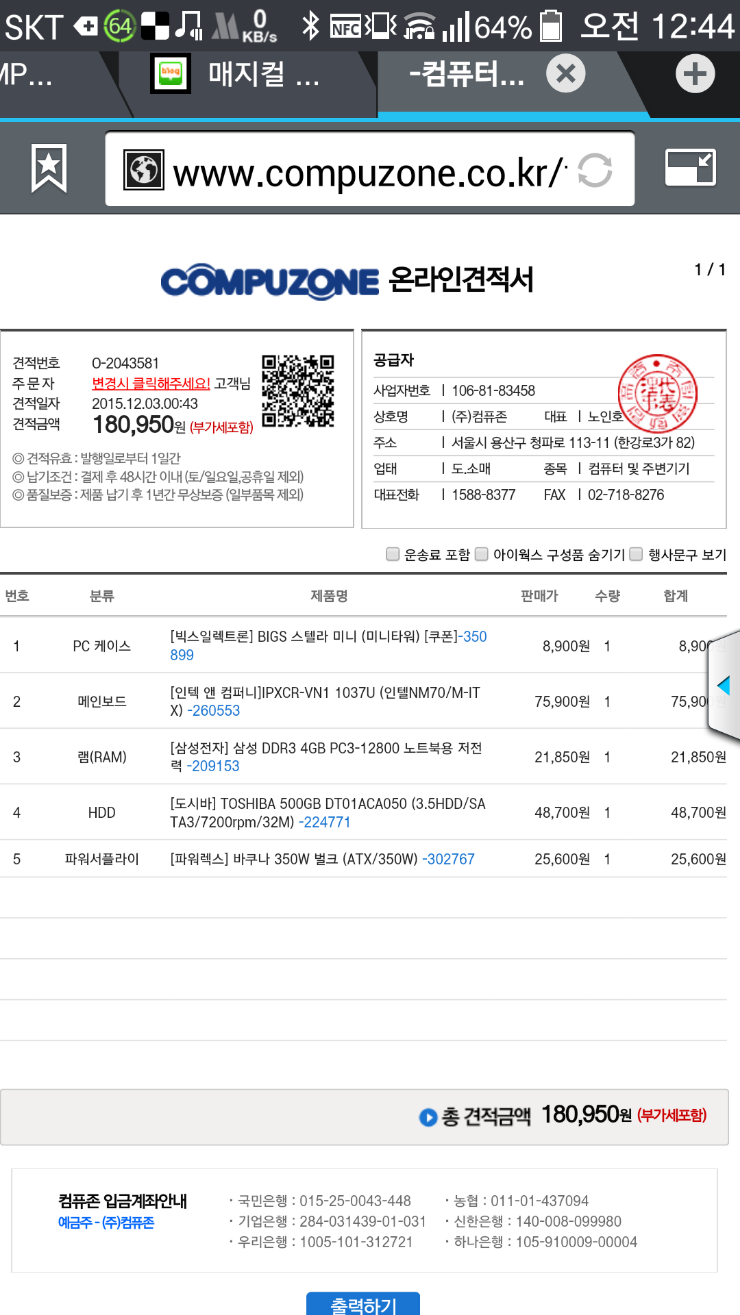Tap the music notification icon
The width and height of the screenshot is (740, 1315).
pos(188,25)
